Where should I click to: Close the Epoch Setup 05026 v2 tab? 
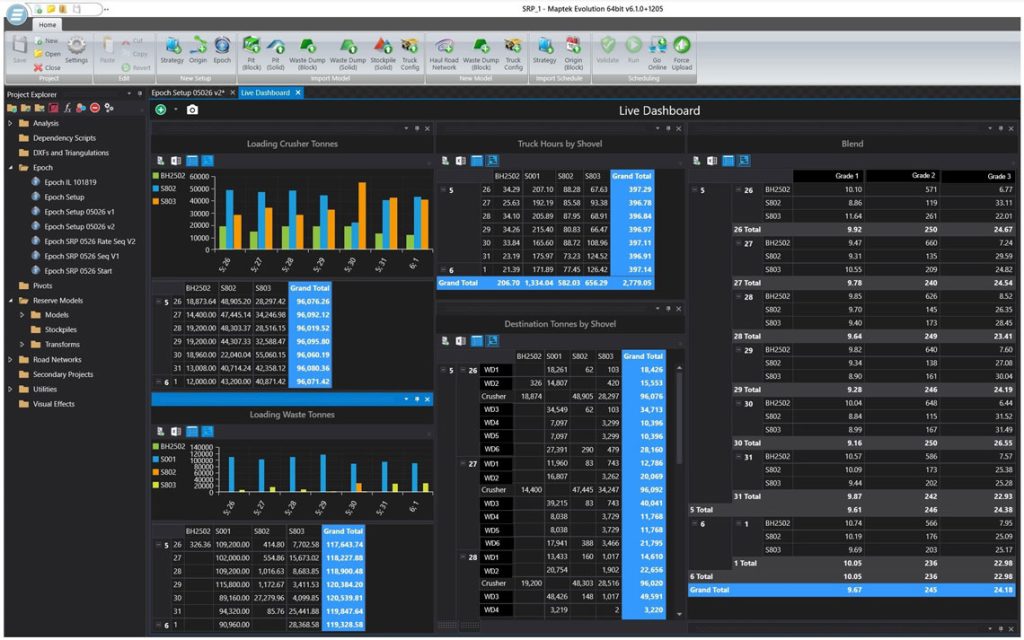pos(232,93)
